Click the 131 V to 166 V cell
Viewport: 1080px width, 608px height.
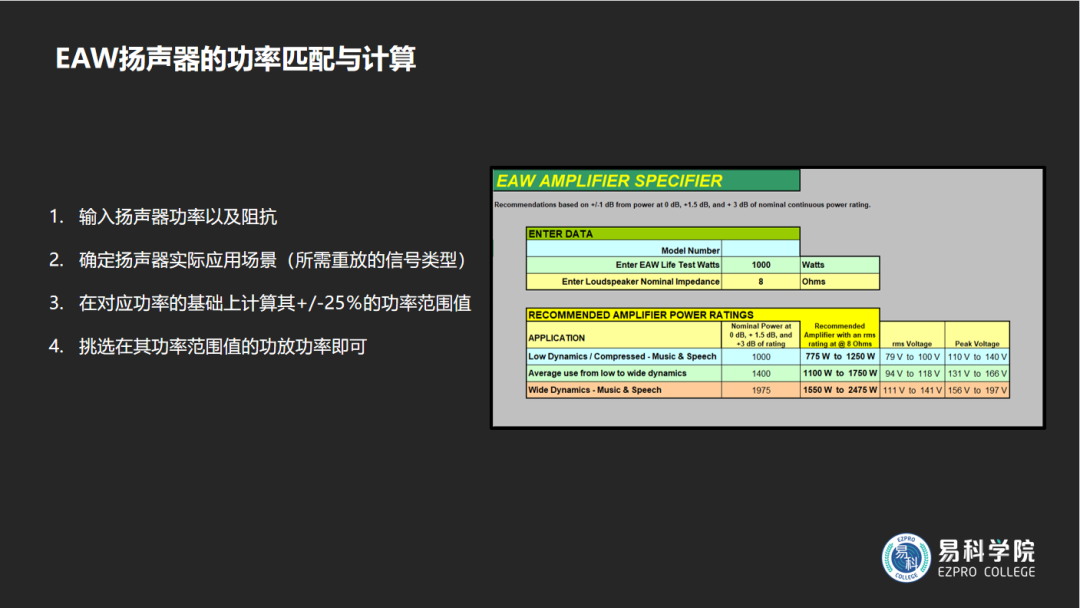(977, 373)
